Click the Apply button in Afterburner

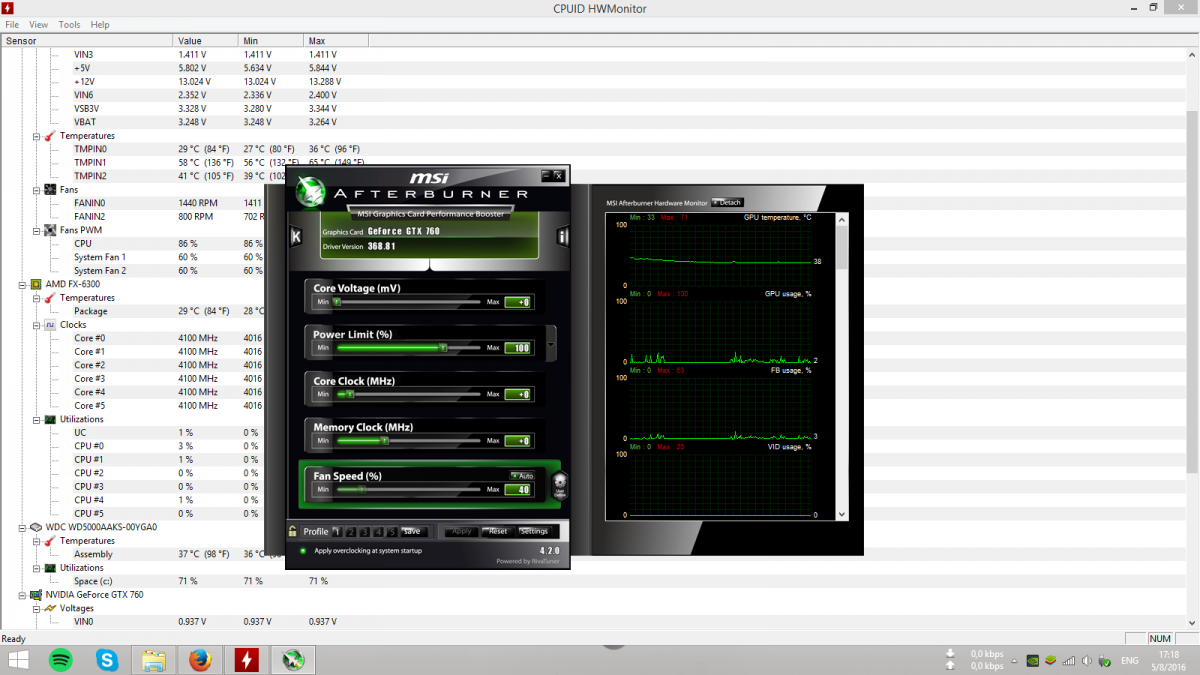pos(460,531)
